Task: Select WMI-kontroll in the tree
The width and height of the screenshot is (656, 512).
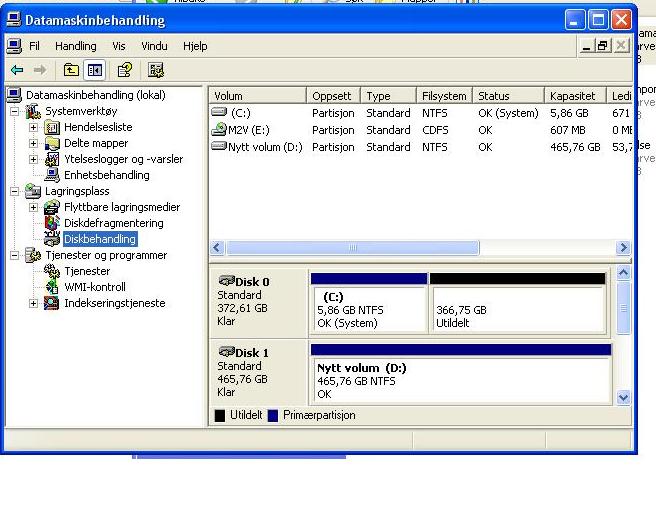Action: [x=95, y=287]
